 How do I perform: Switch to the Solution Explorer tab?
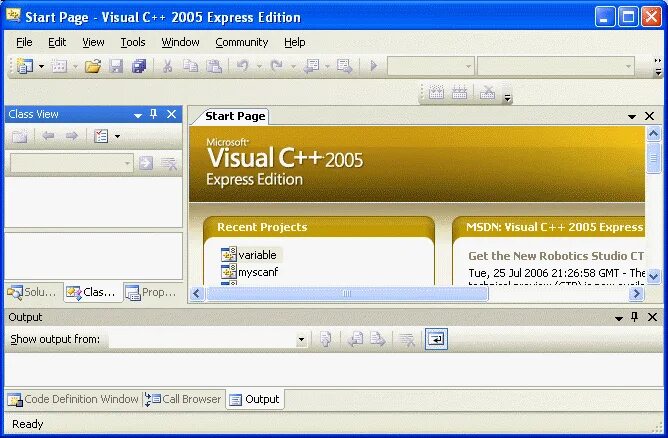point(33,293)
